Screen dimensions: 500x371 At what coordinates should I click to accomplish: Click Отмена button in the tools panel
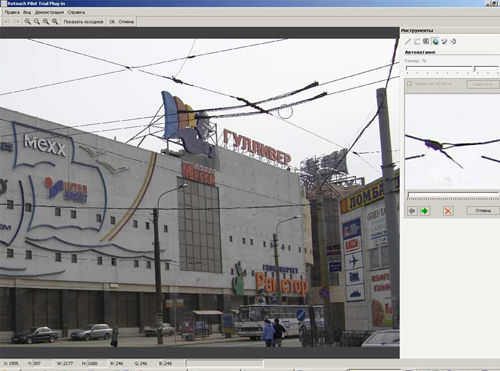483,211
